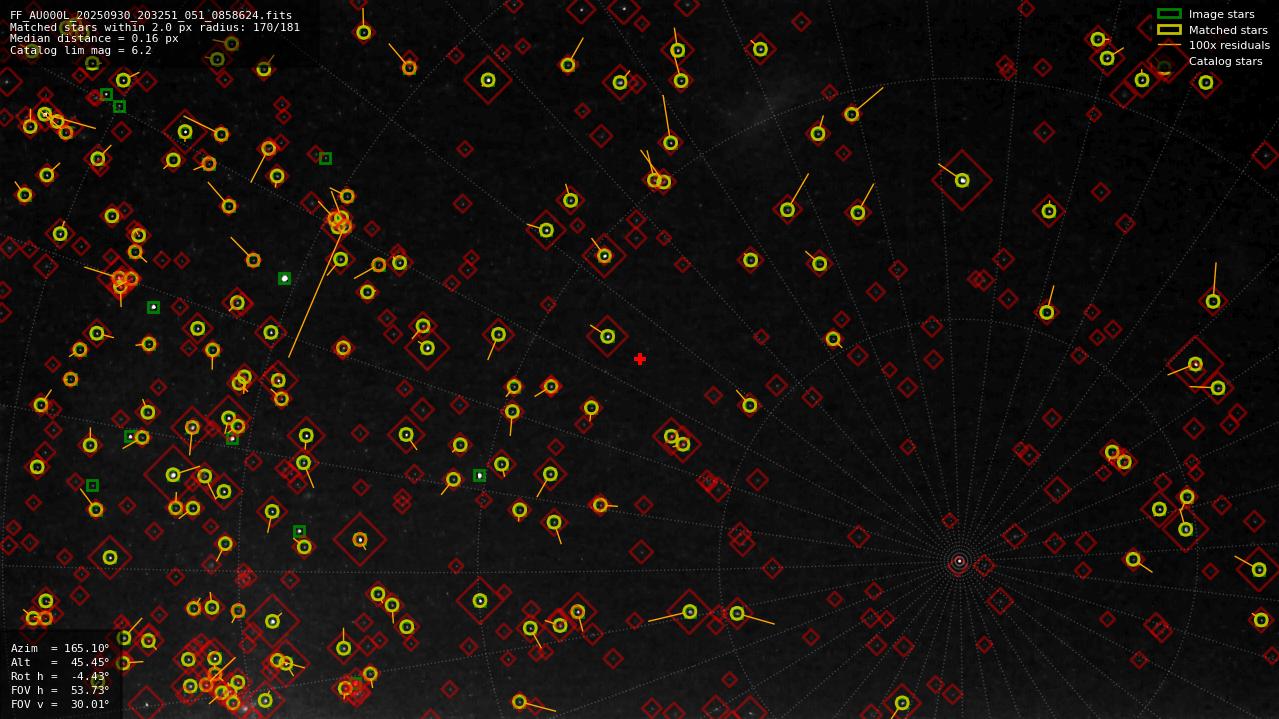This screenshot has height=719, width=1279.
Task: Click the 'Rot h = -4.43°' readout
Action: [60, 676]
